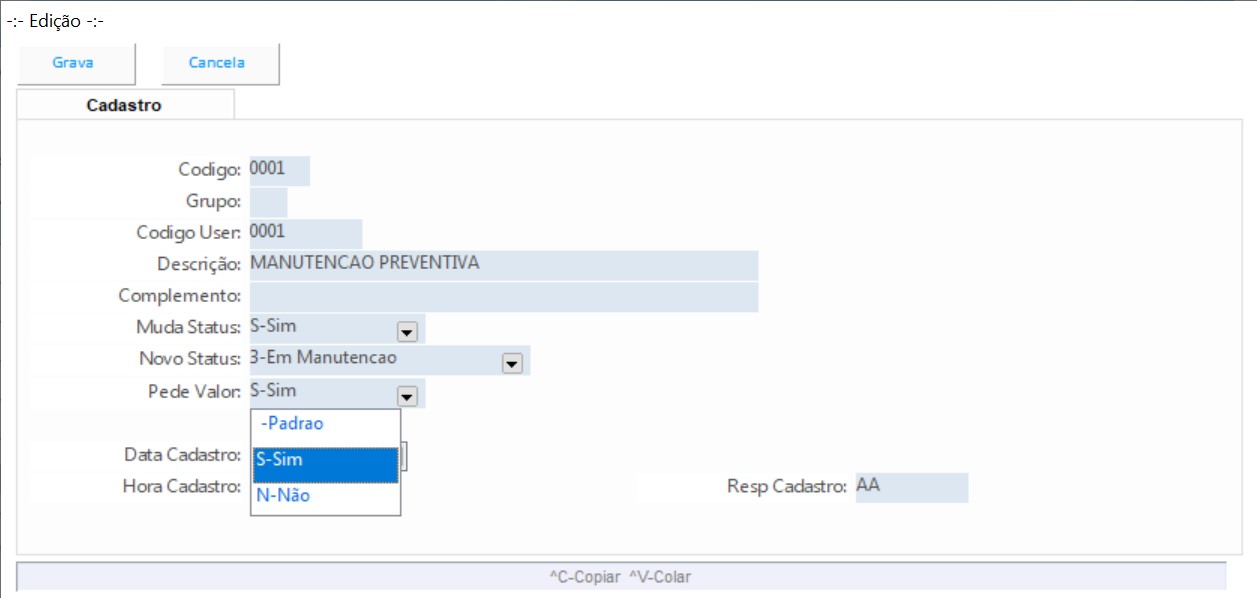Click the Codigo field containing 0001

279,170
